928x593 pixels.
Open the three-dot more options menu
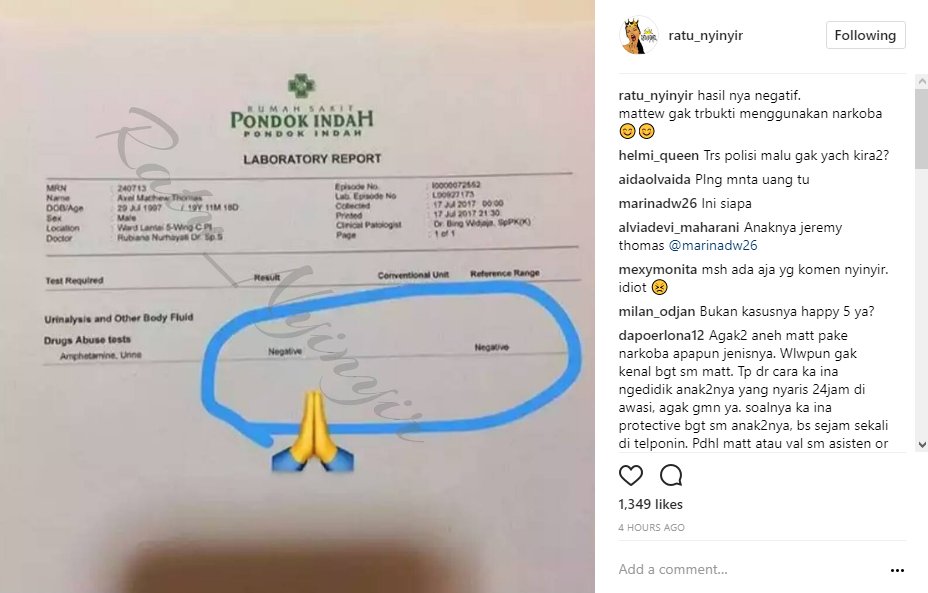(897, 571)
